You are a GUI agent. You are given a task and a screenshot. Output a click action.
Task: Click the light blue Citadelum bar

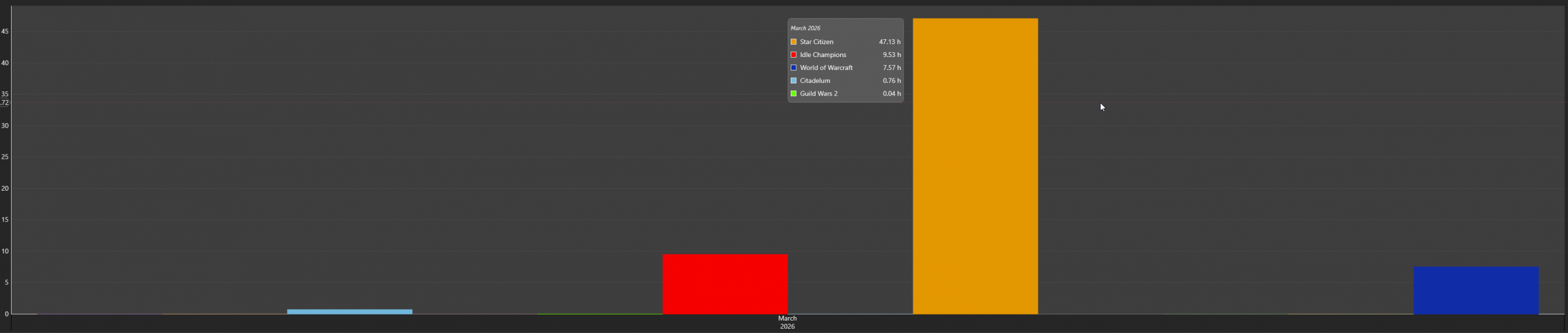pyautogui.click(x=349, y=312)
